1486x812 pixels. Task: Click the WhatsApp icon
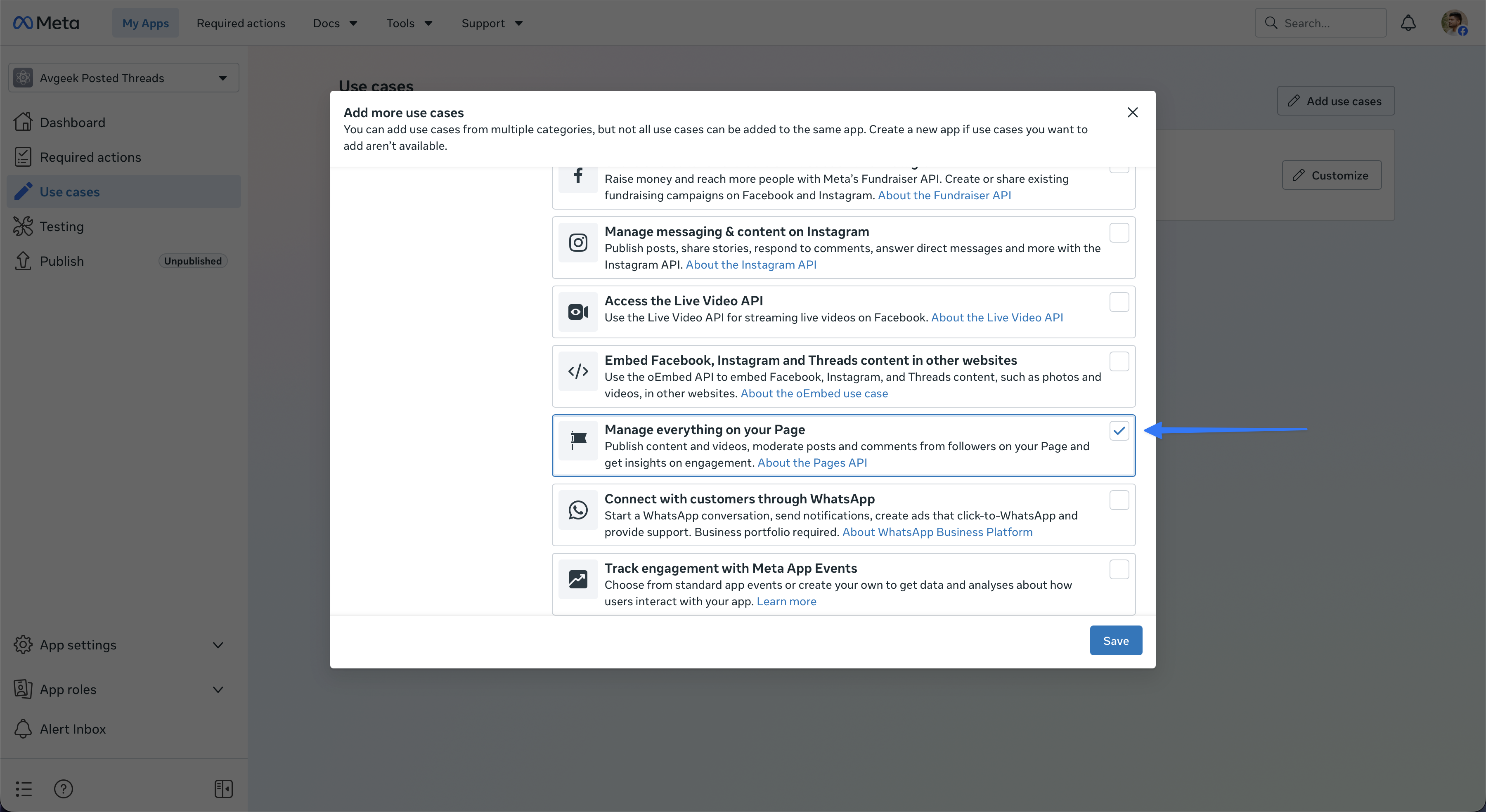pyautogui.click(x=578, y=510)
